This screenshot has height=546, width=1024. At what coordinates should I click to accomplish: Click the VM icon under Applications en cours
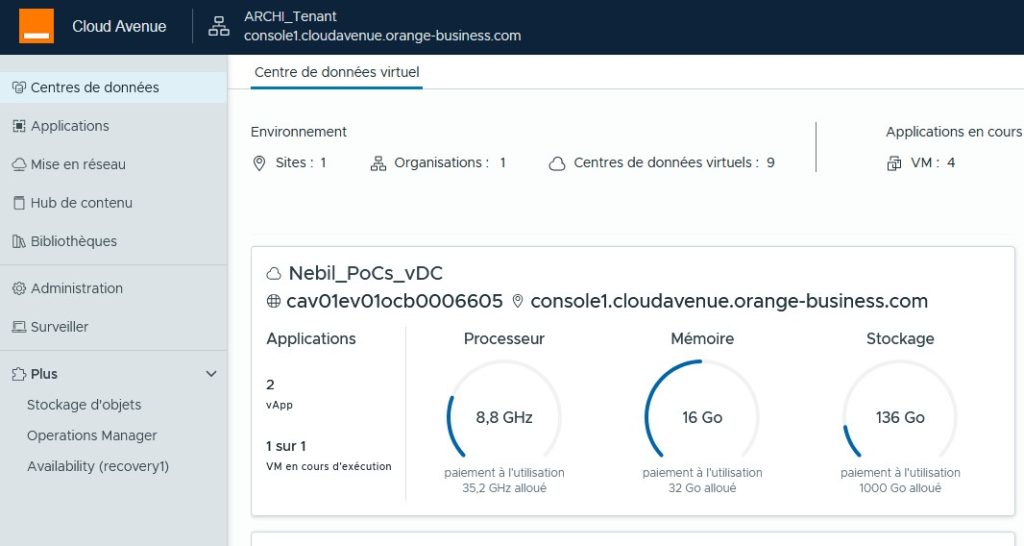894,163
